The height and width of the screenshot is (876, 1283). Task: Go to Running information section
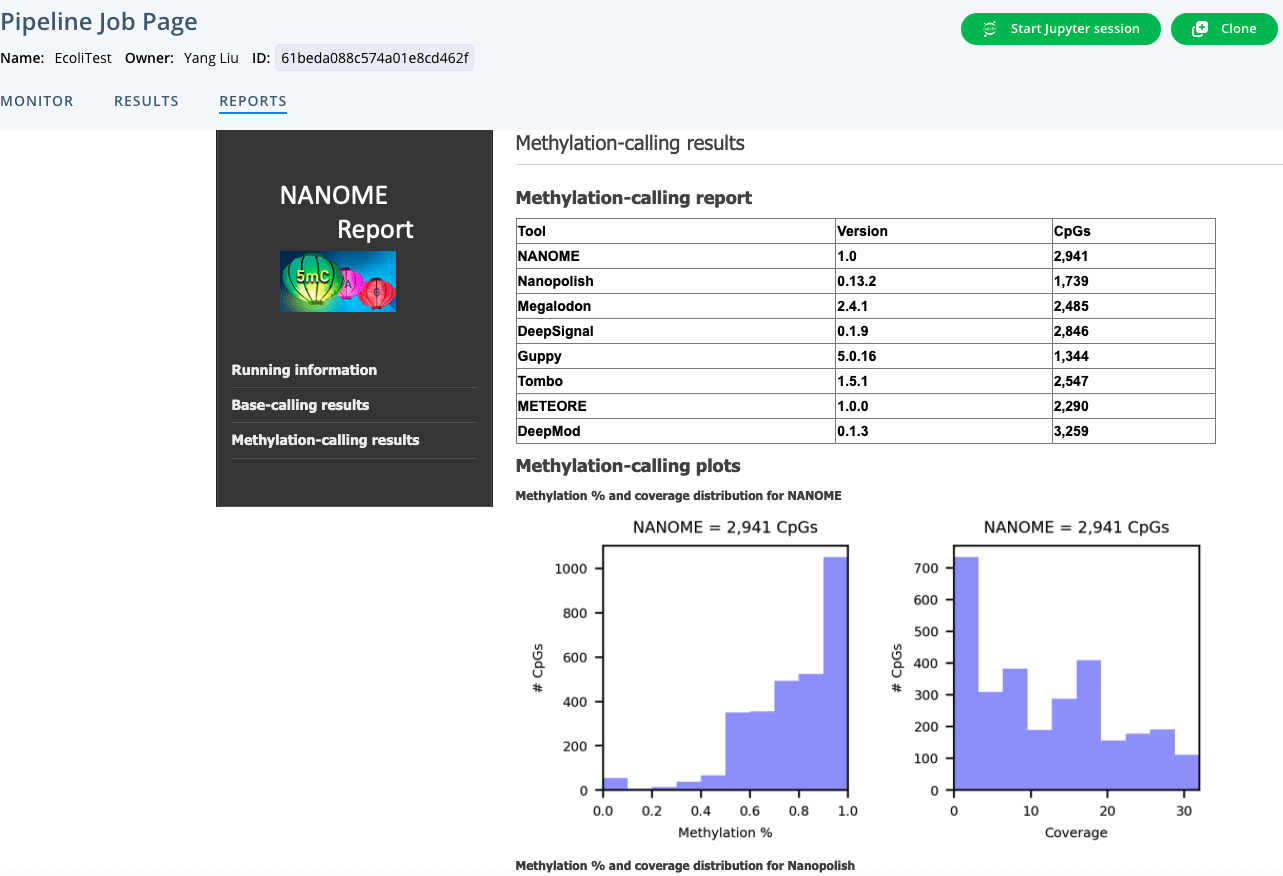click(x=304, y=370)
